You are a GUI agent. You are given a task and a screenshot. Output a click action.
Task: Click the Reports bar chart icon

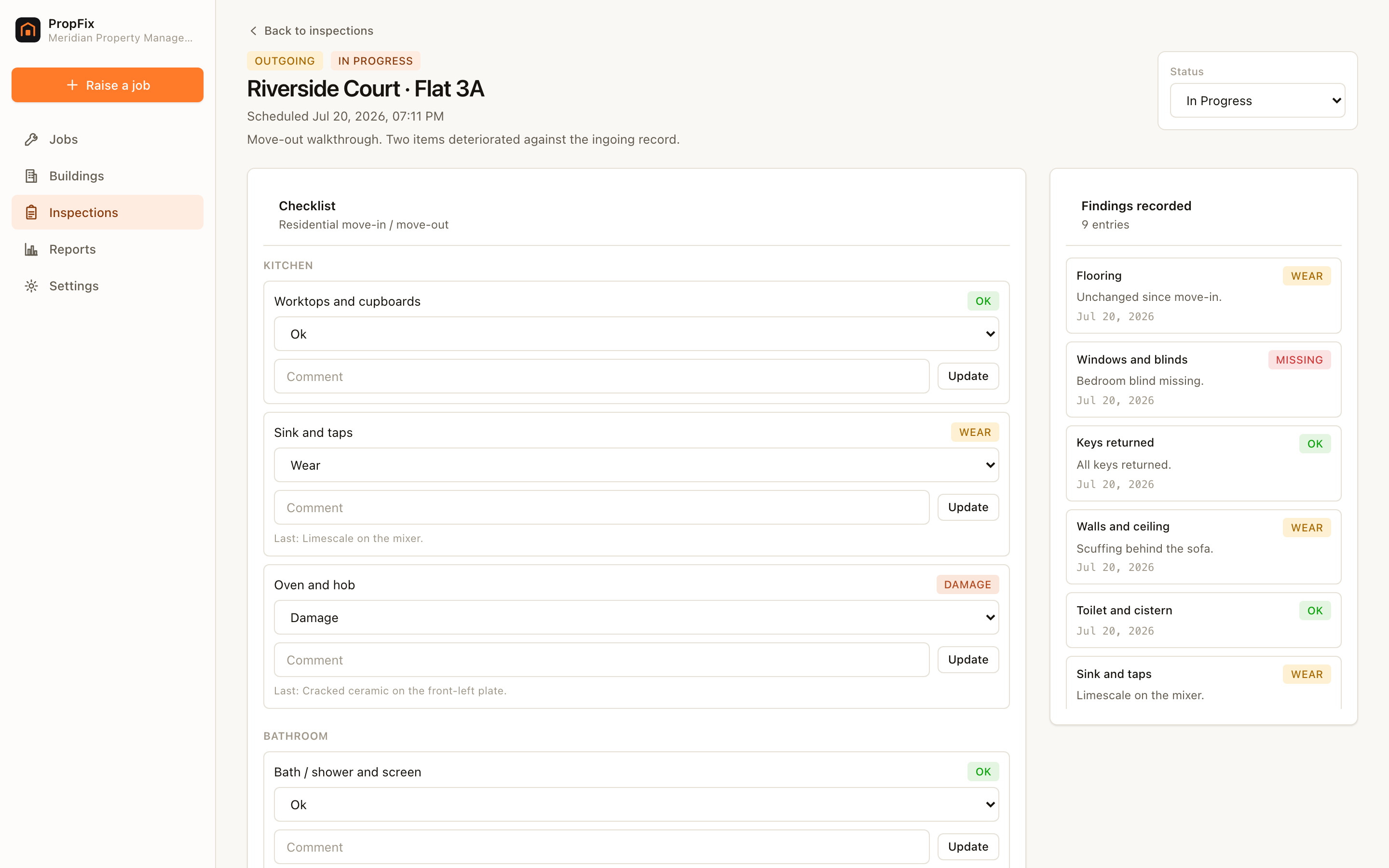point(31,249)
